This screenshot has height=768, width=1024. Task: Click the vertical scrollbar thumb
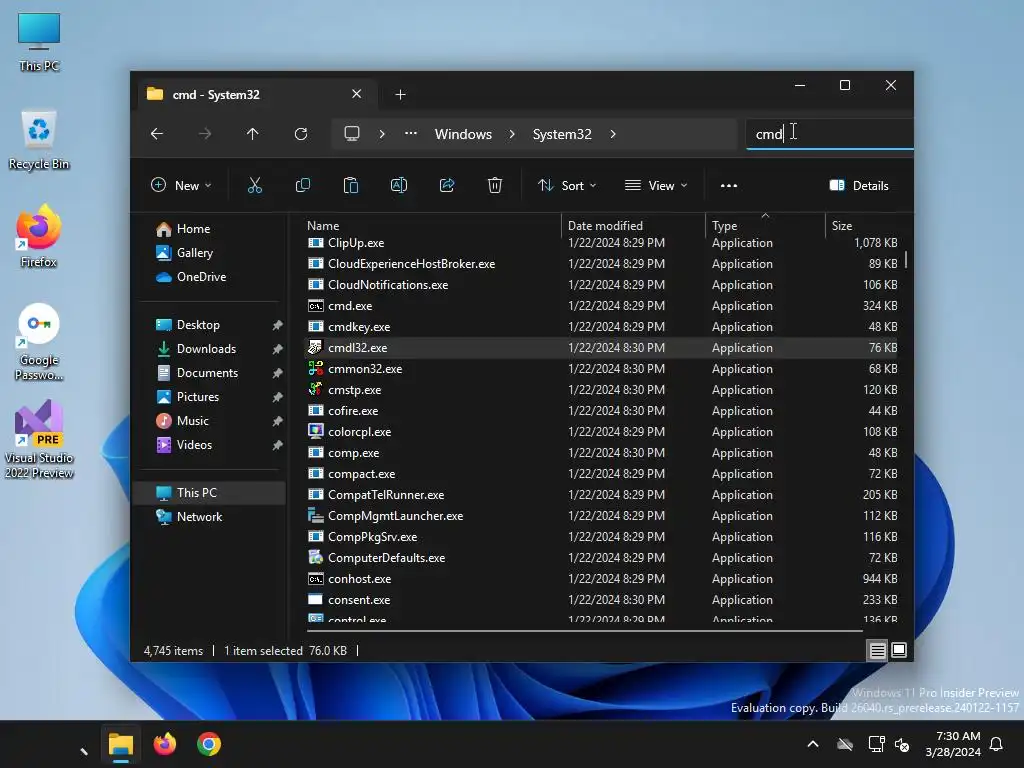click(906, 259)
